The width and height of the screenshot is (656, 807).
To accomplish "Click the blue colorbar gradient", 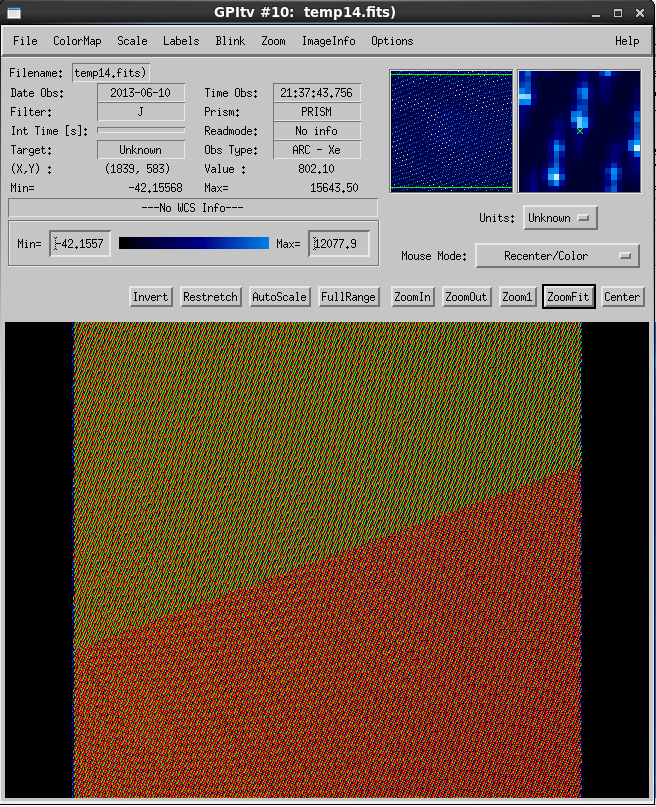I will (194, 243).
